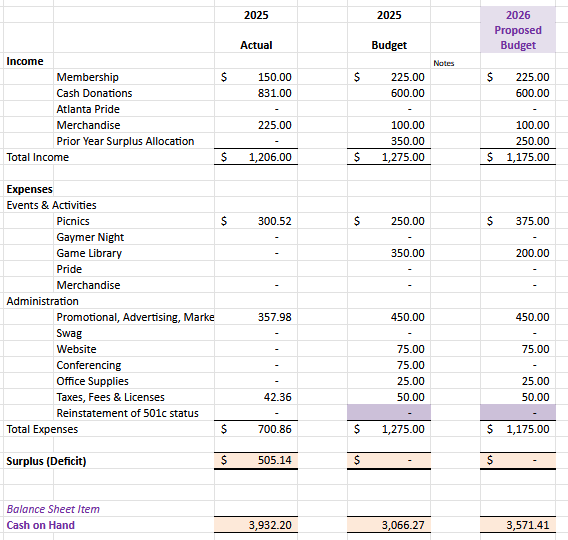This screenshot has width=568, height=540.
Task: Select Total Expenses actual 700.86
Action: point(274,429)
